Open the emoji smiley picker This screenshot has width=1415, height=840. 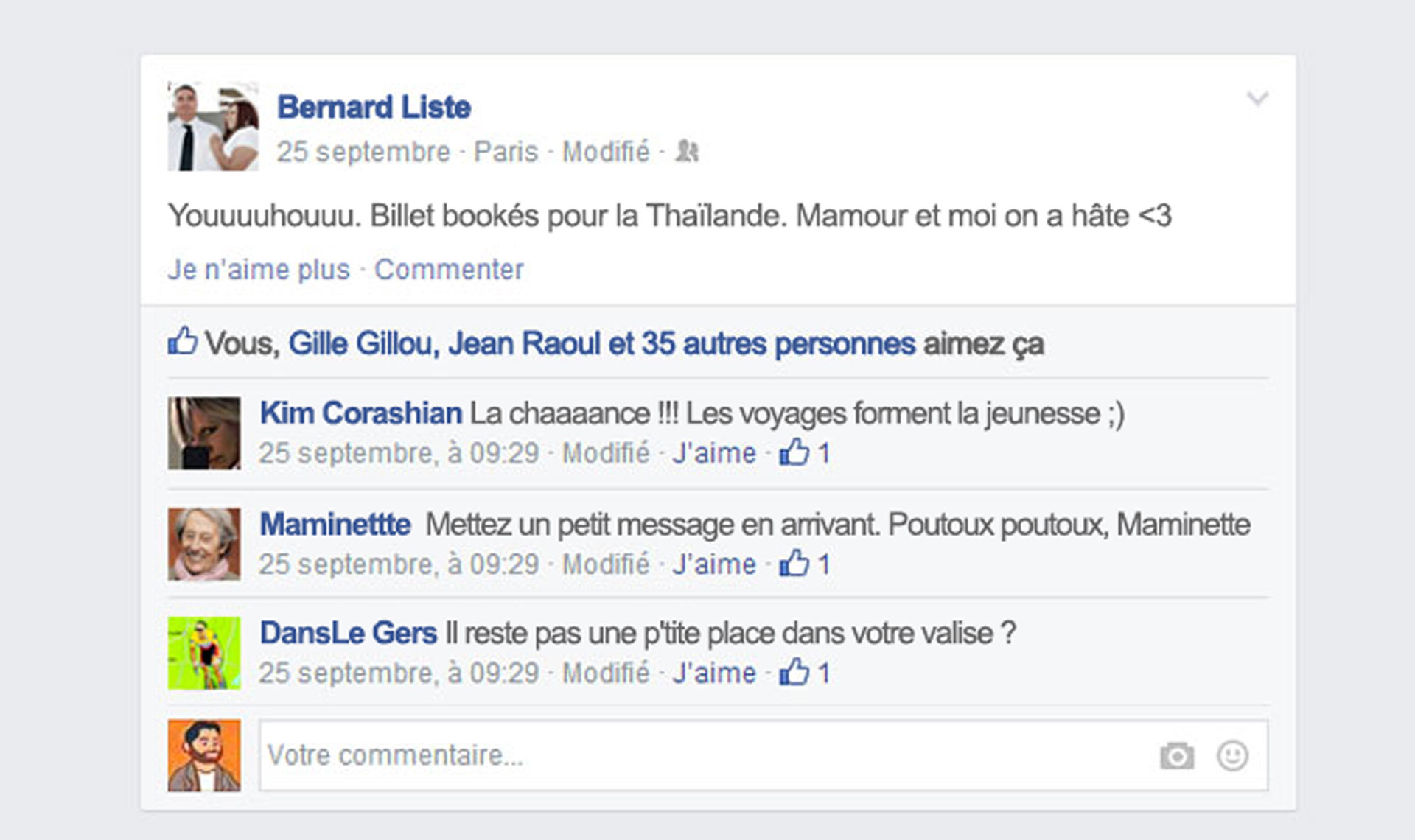click(x=1232, y=755)
